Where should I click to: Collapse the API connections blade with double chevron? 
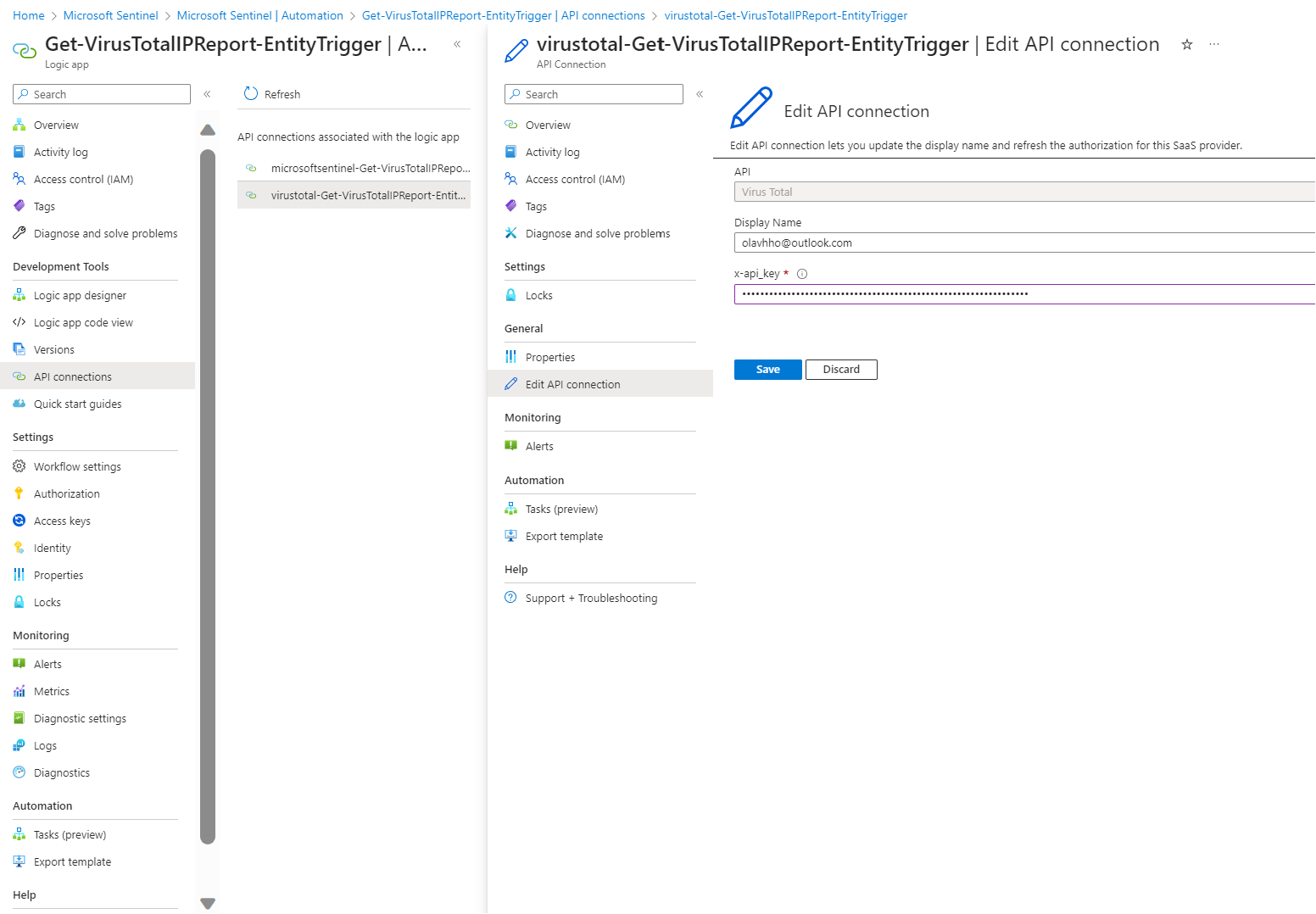(457, 44)
